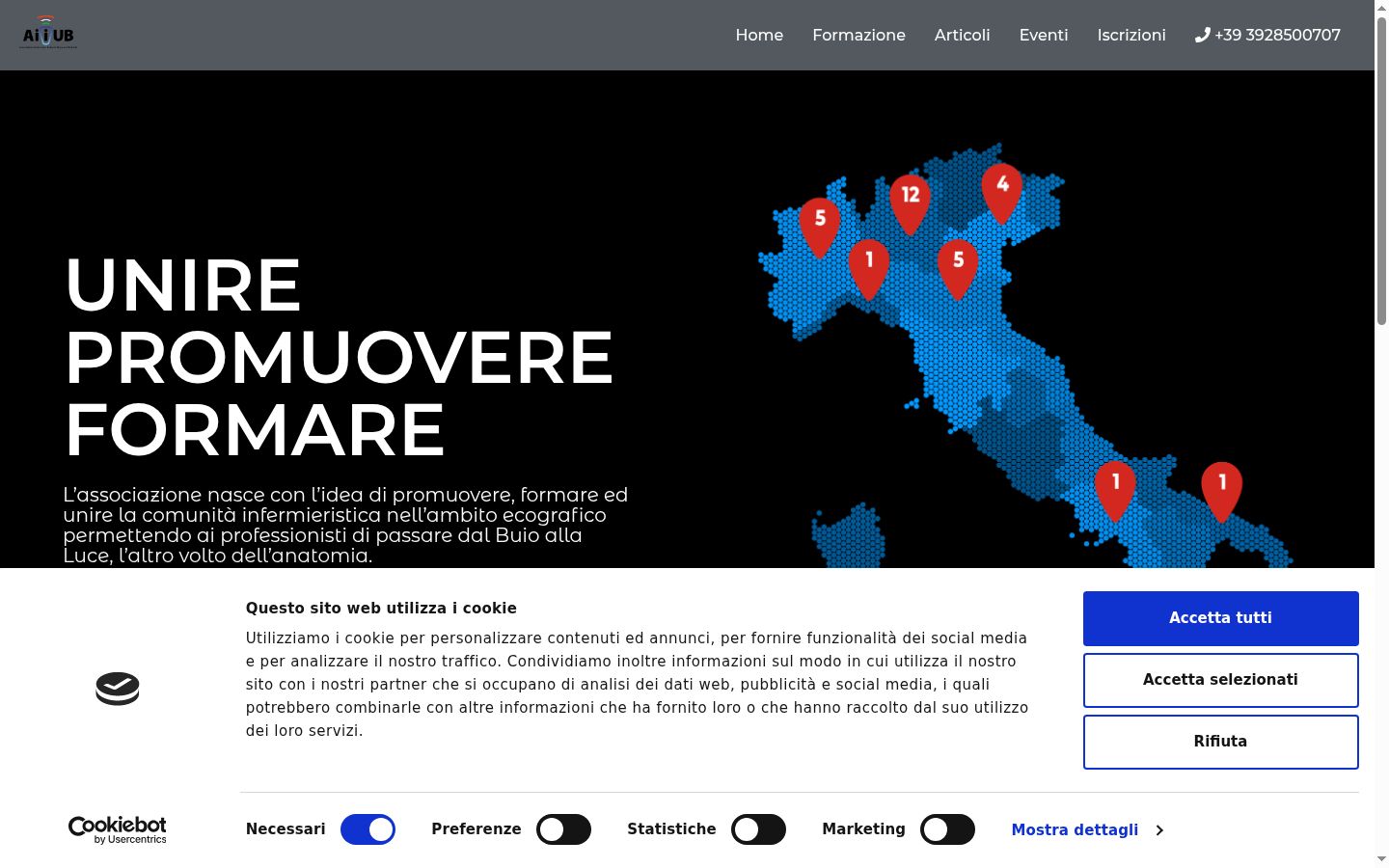1389x868 pixels.
Task: Click the text starting "Utilizziamo i cookie"
Action: [637, 684]
